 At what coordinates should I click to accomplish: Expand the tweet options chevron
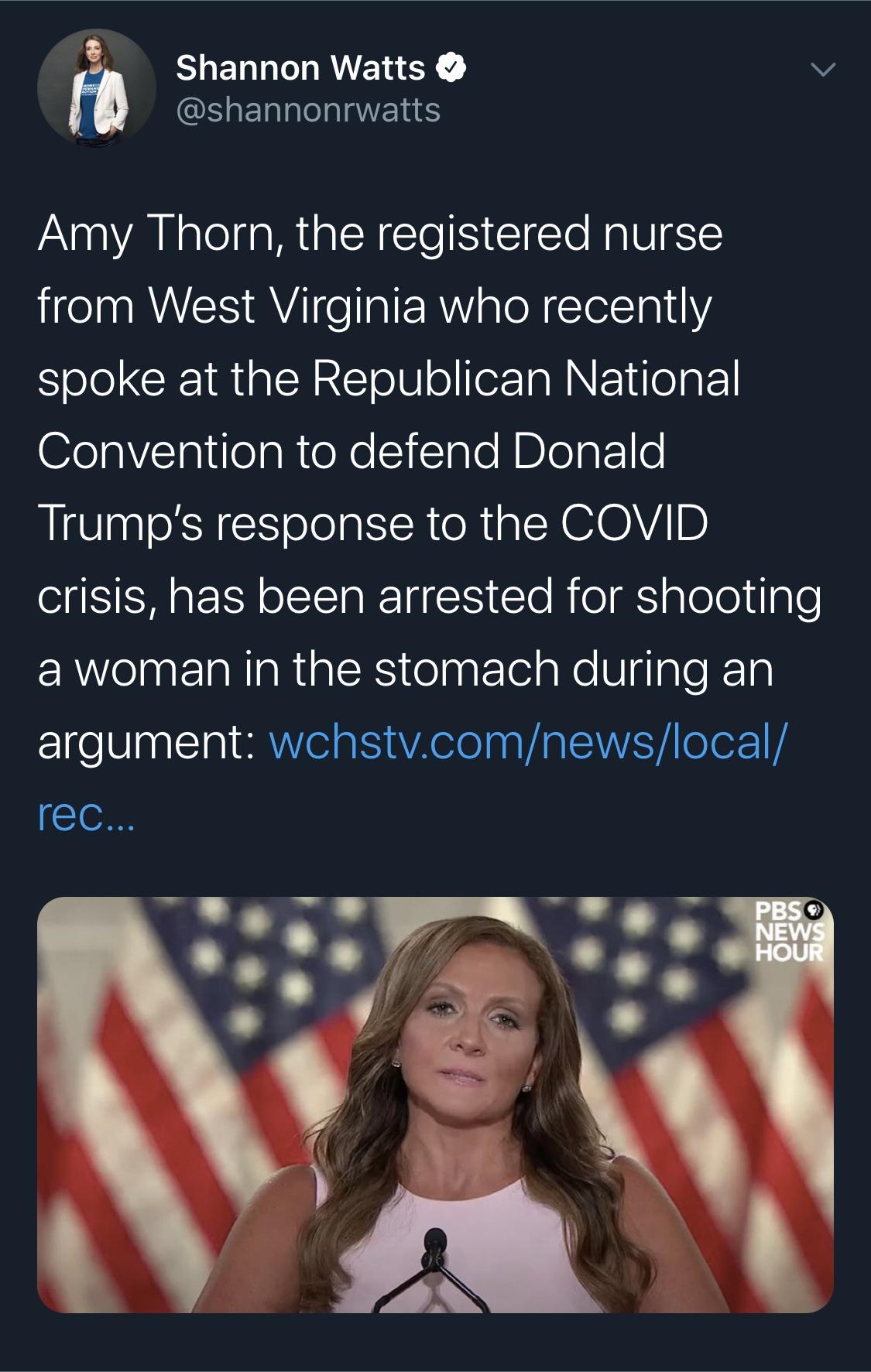[822, 70]
